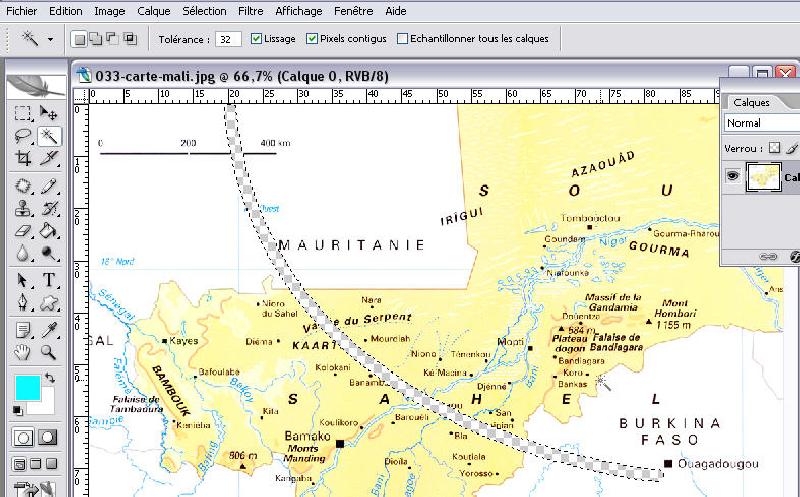Select the Zoom magnifier tool
The height and width of the screenshot is (497, 800).
click(49, 352)
